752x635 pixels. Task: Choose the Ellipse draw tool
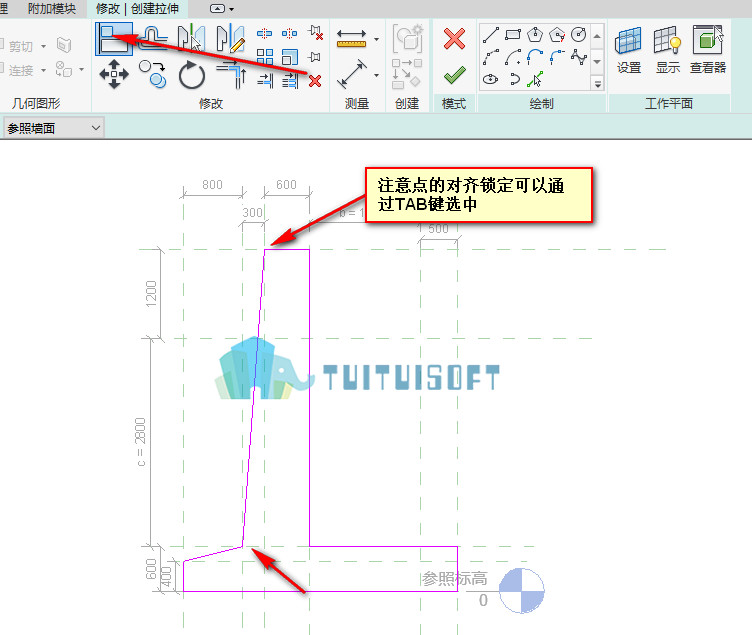pyautogui.click(x=490, y=79)
